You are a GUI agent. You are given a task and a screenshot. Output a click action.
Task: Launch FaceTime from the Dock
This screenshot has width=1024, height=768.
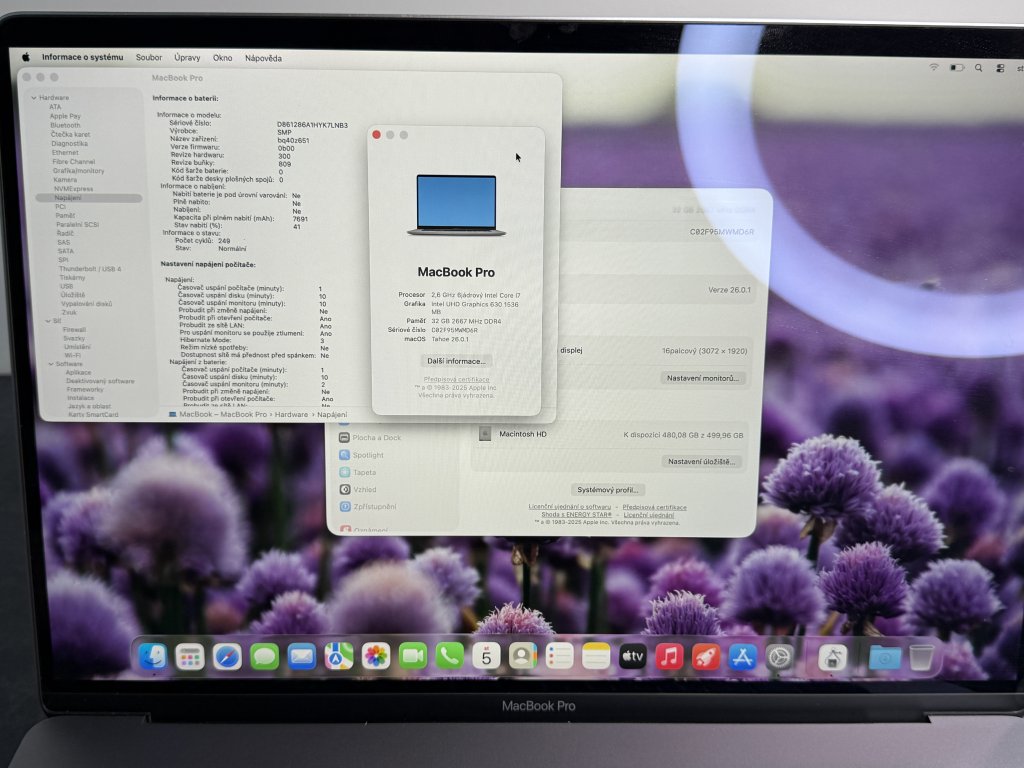click(413, 656)
